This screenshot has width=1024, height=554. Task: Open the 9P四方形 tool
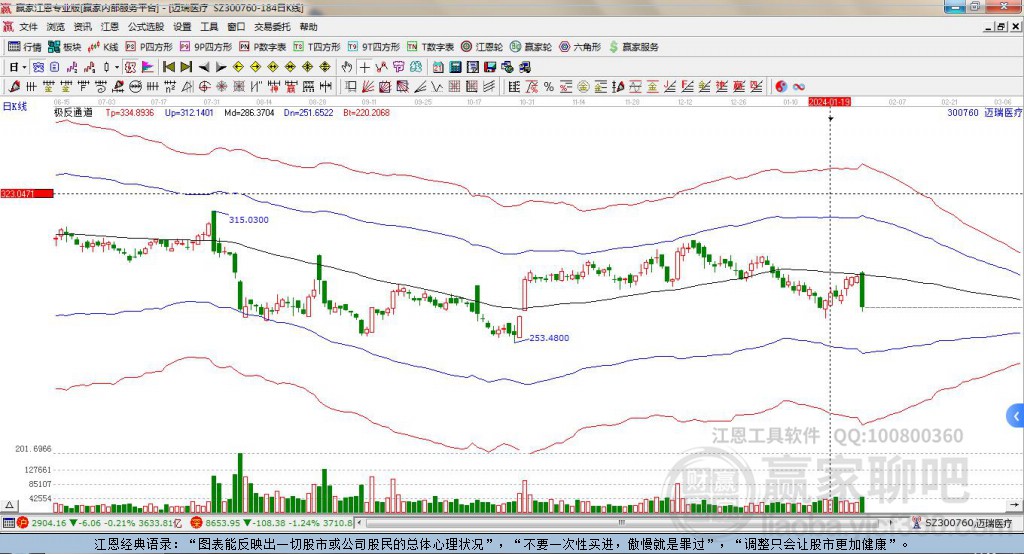206,47
